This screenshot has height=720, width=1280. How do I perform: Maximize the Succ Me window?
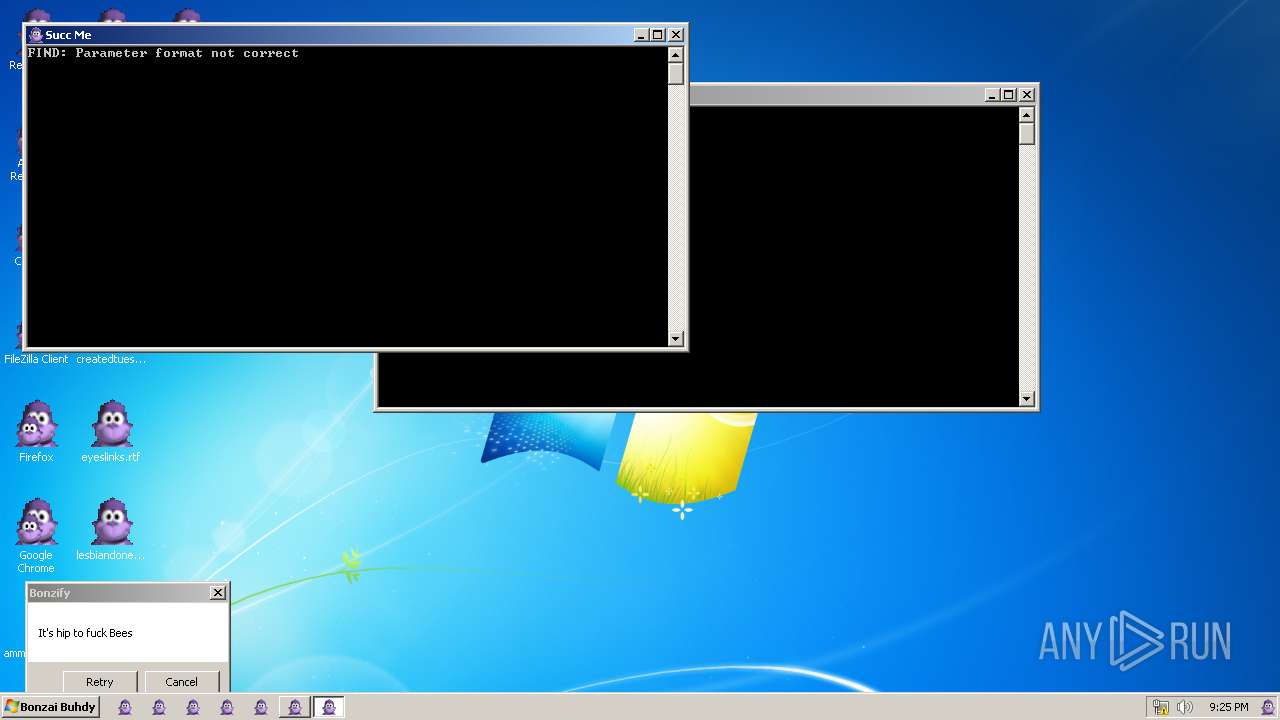pyautogui.click(x=658, y=35)
